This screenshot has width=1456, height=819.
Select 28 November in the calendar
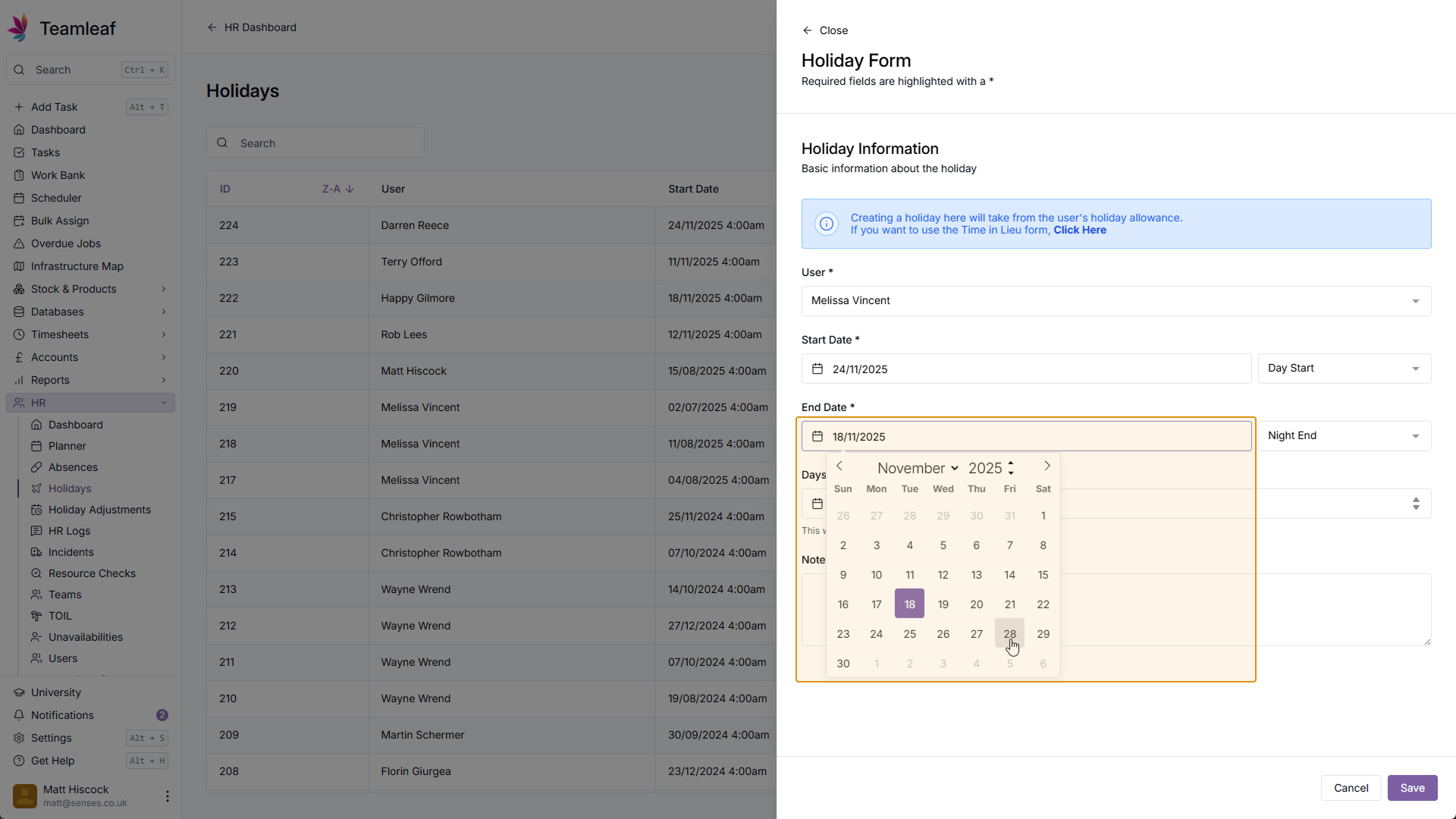[1009, 634]
